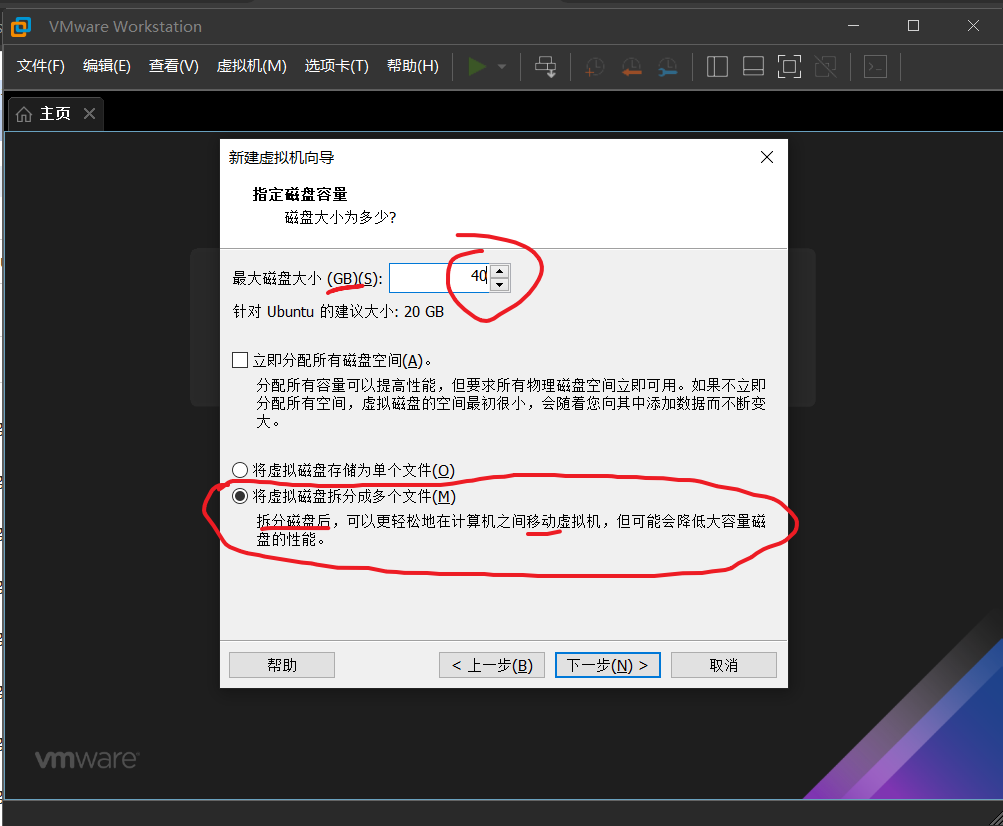Screen dimensions: 1003x826
Task: Click take snapshot clock icon
Action: click(x=594, y=67)
